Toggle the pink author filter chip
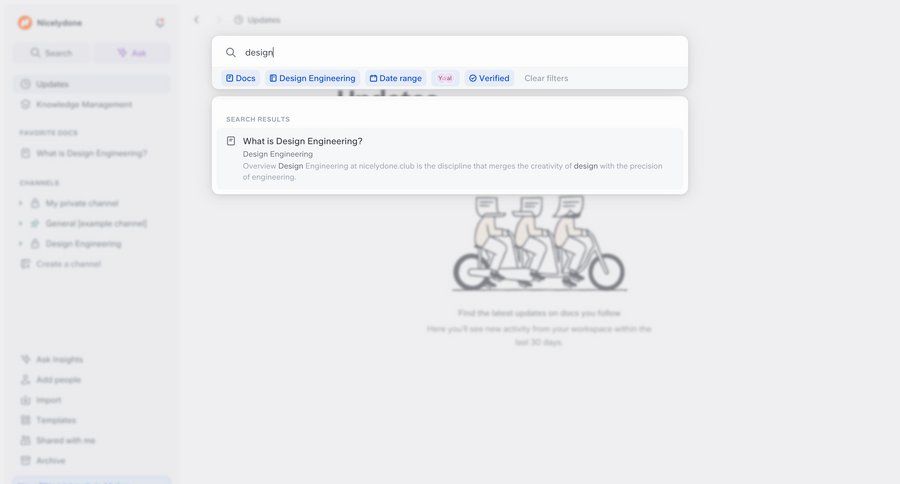The width and height of the screenshot is (900, 484). [445, 78]
